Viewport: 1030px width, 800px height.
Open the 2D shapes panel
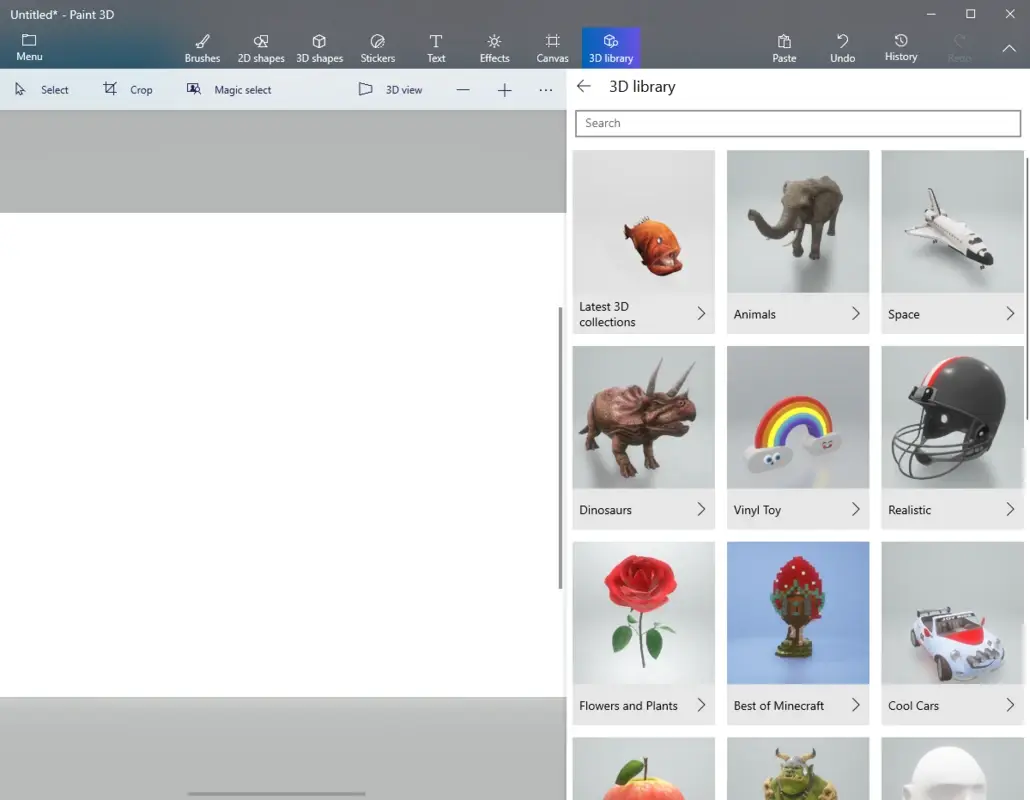point(260,46)
